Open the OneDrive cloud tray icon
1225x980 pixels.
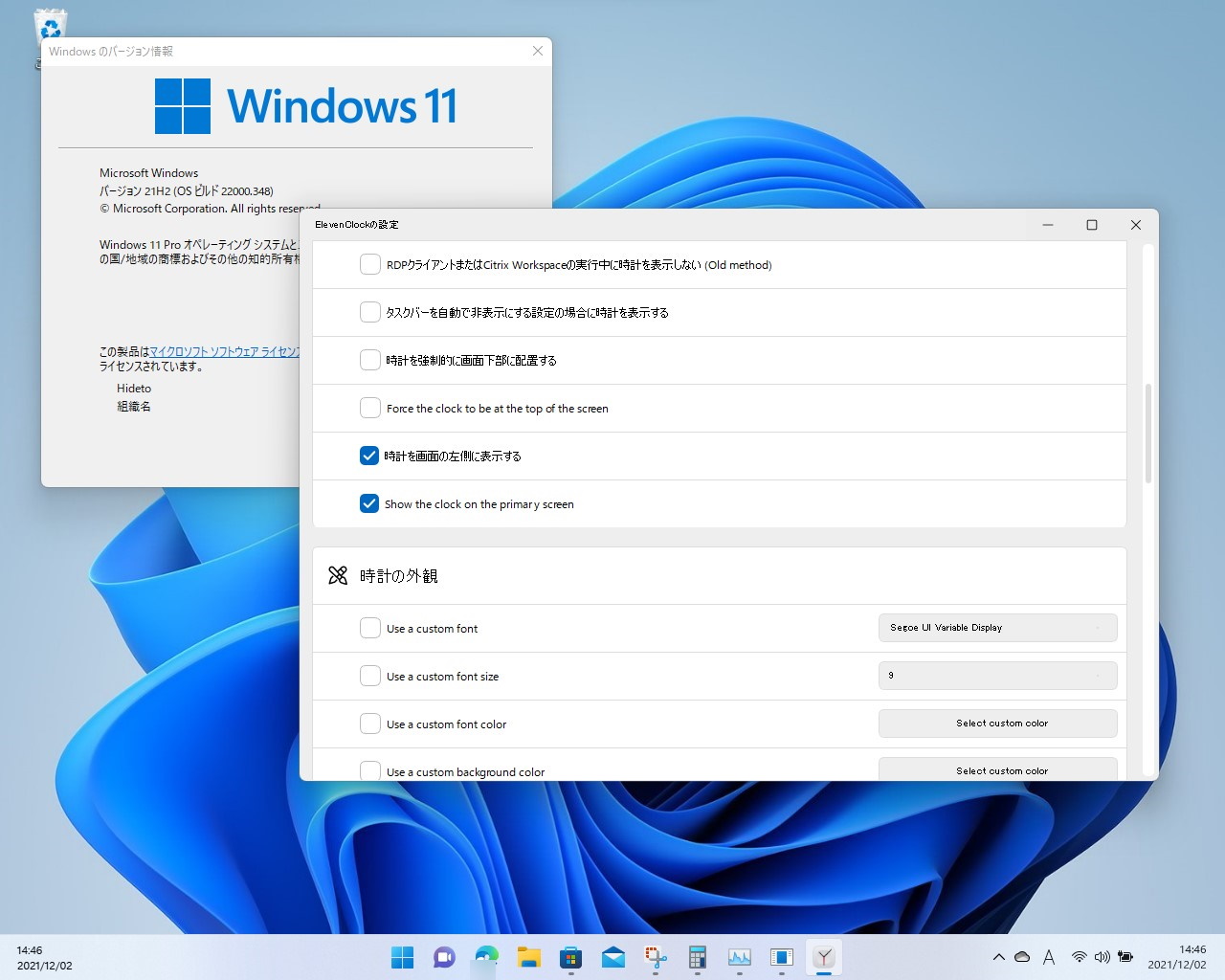point(1022,957)
